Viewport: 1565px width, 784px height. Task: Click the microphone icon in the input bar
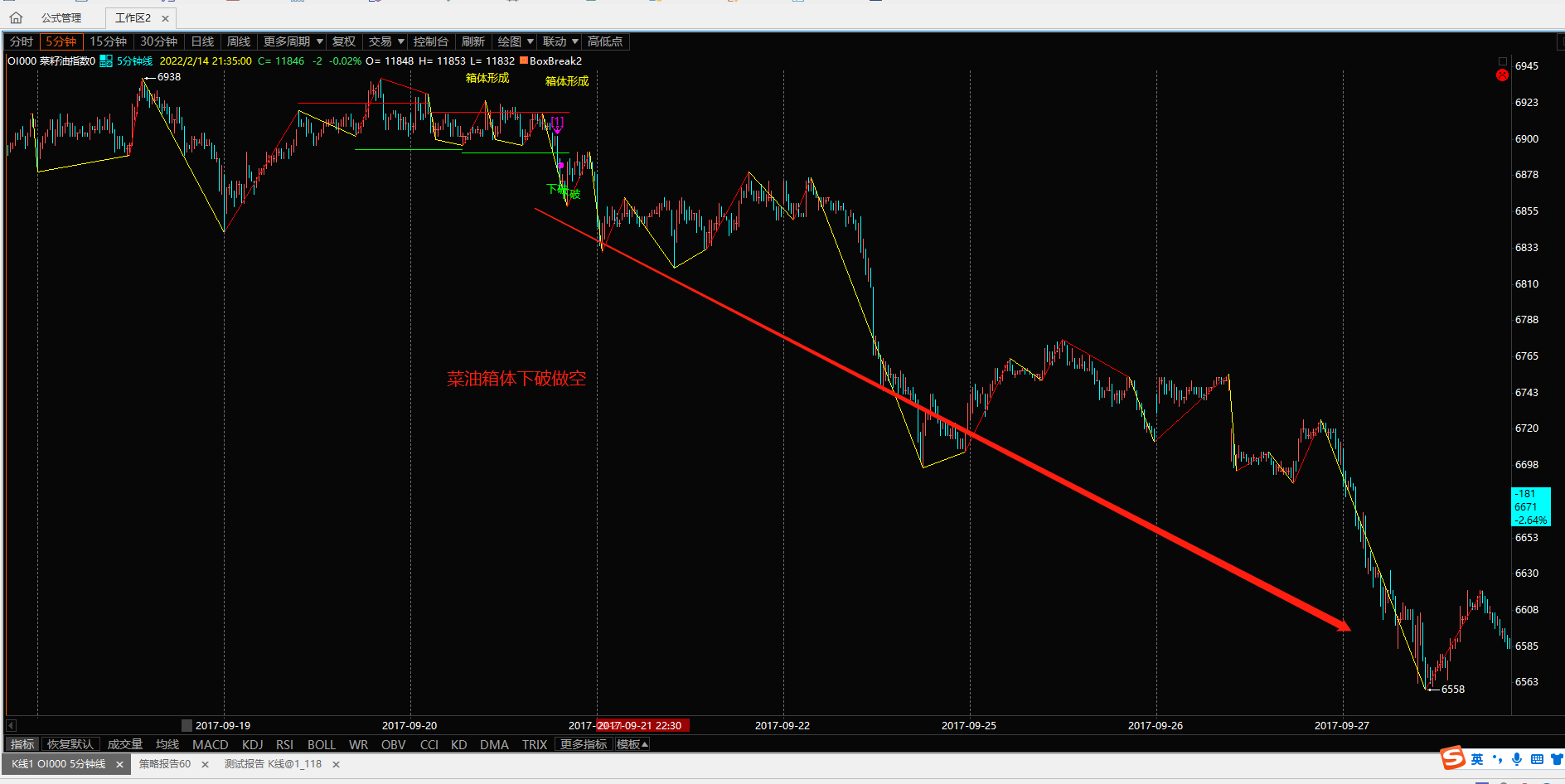click(1517, 759)
